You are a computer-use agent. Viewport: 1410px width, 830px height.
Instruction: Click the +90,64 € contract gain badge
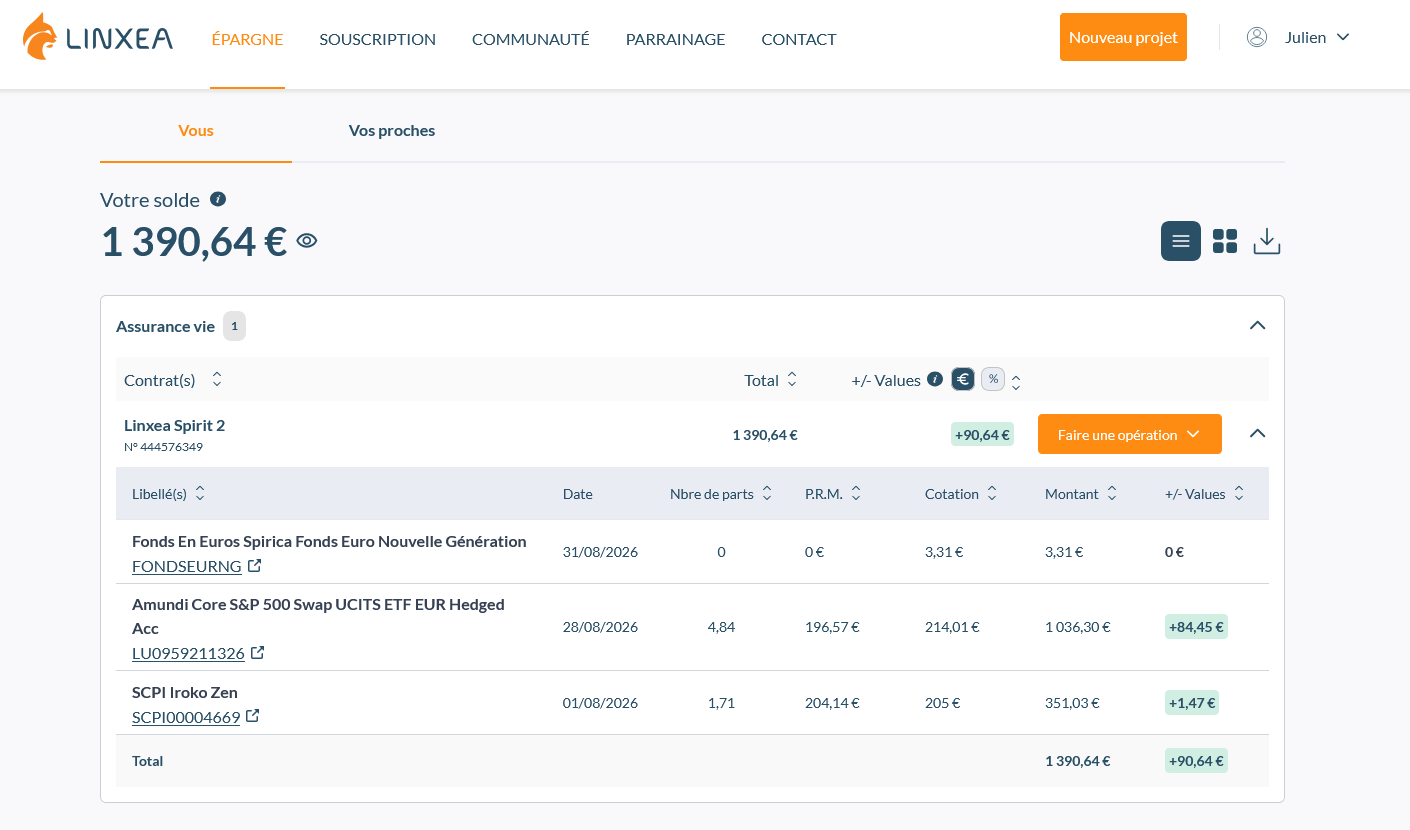point(982,434)
